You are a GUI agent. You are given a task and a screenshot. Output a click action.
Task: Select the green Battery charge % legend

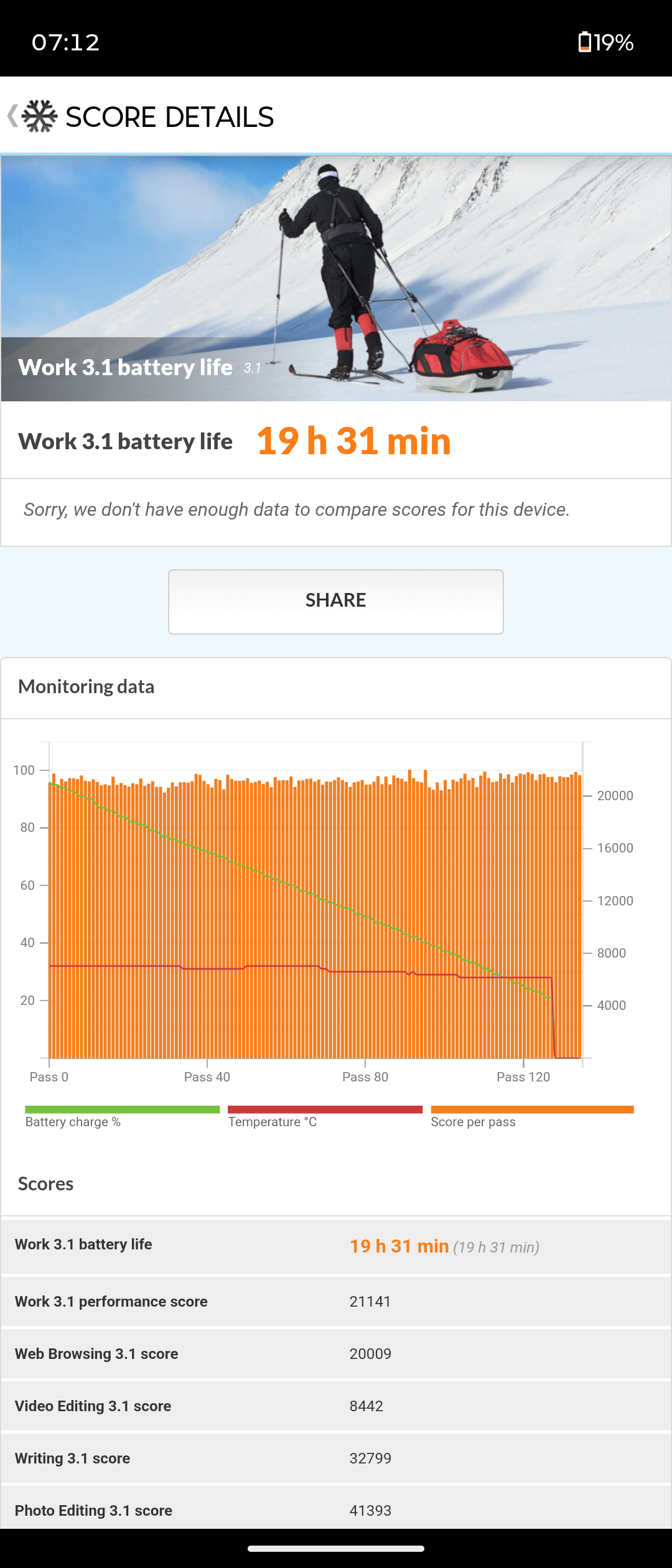coord(122,1117)
